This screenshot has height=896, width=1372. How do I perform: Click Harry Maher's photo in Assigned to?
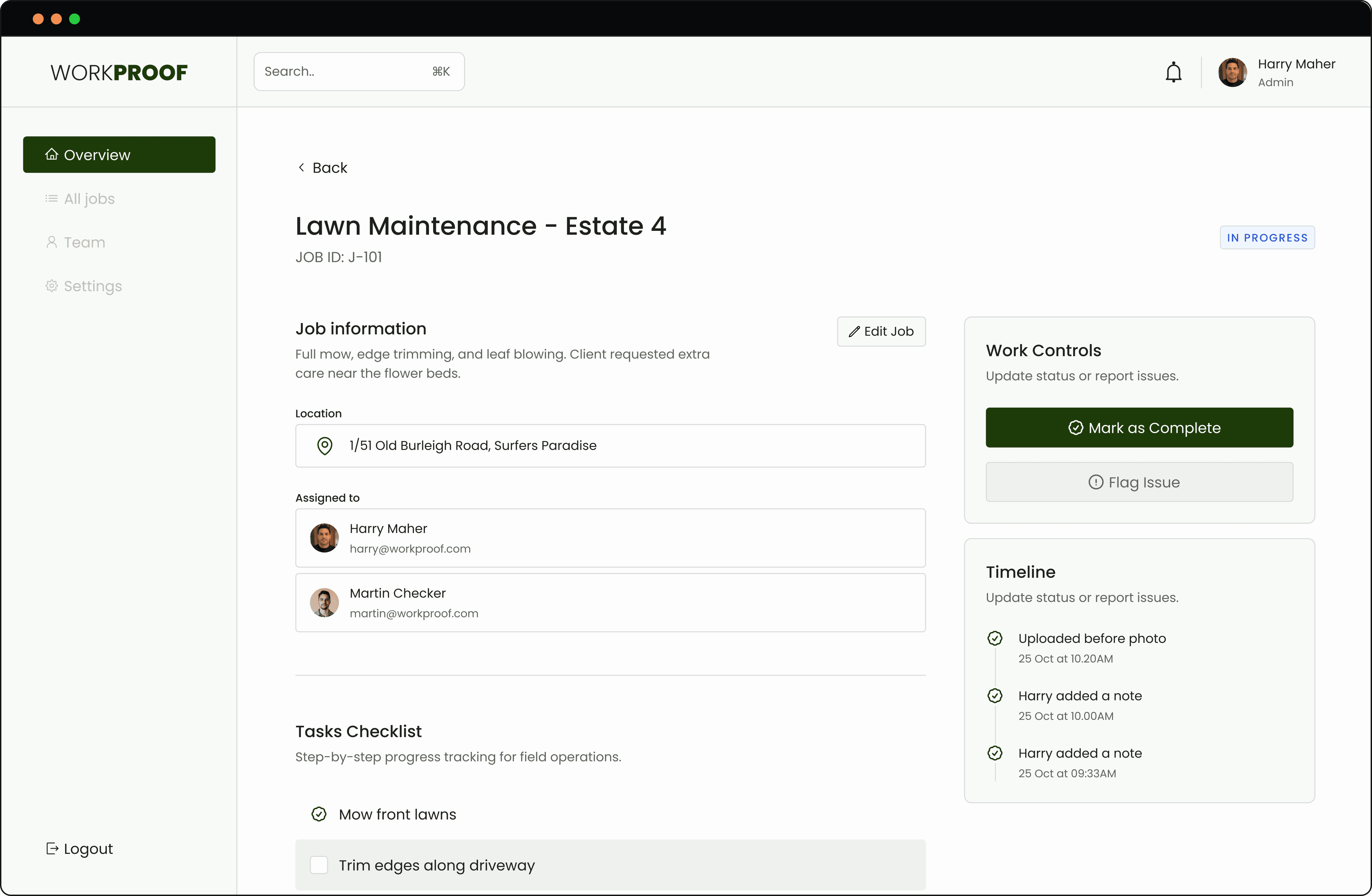coord(324,538)
